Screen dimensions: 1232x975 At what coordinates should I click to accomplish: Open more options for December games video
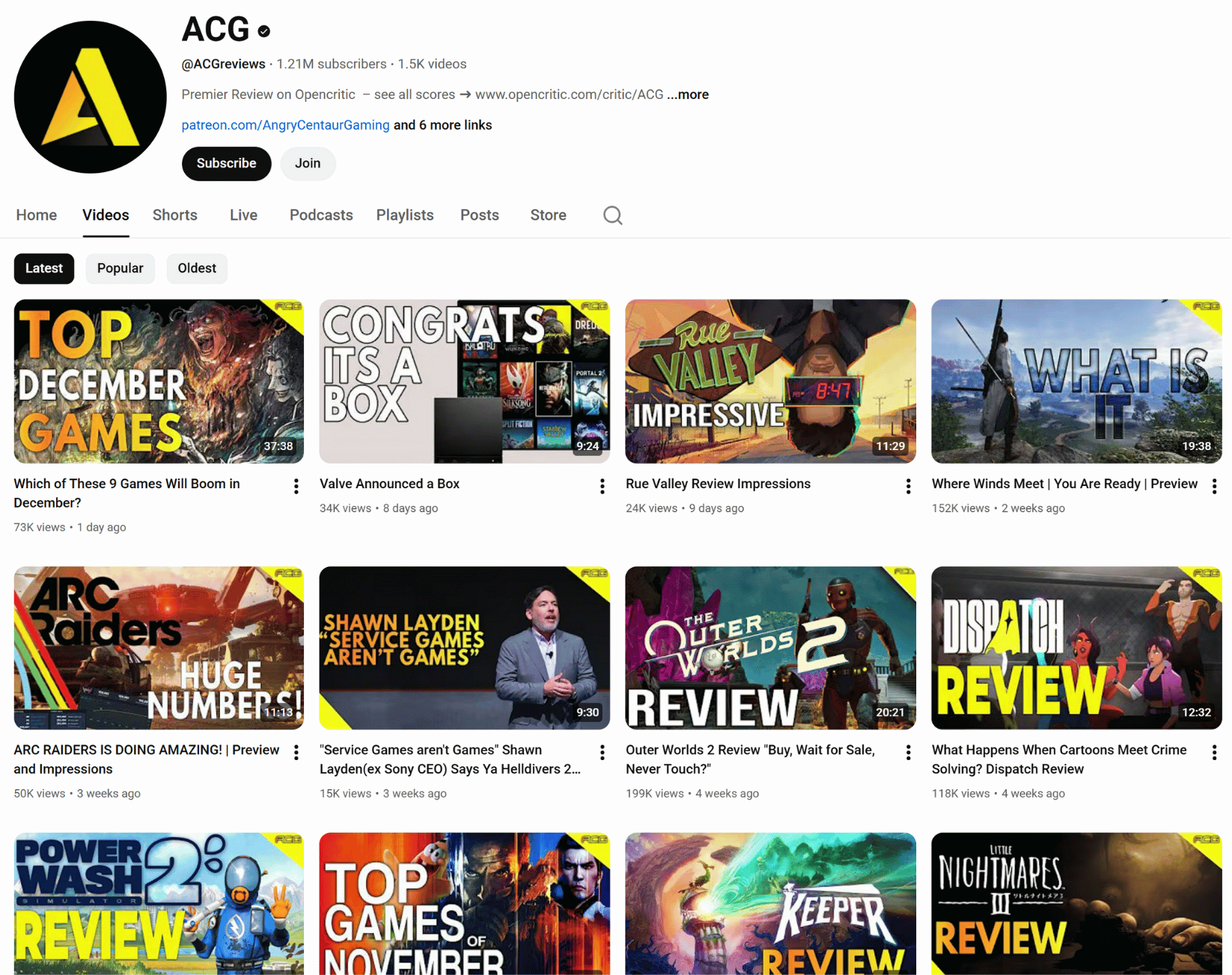coord(296,487)
